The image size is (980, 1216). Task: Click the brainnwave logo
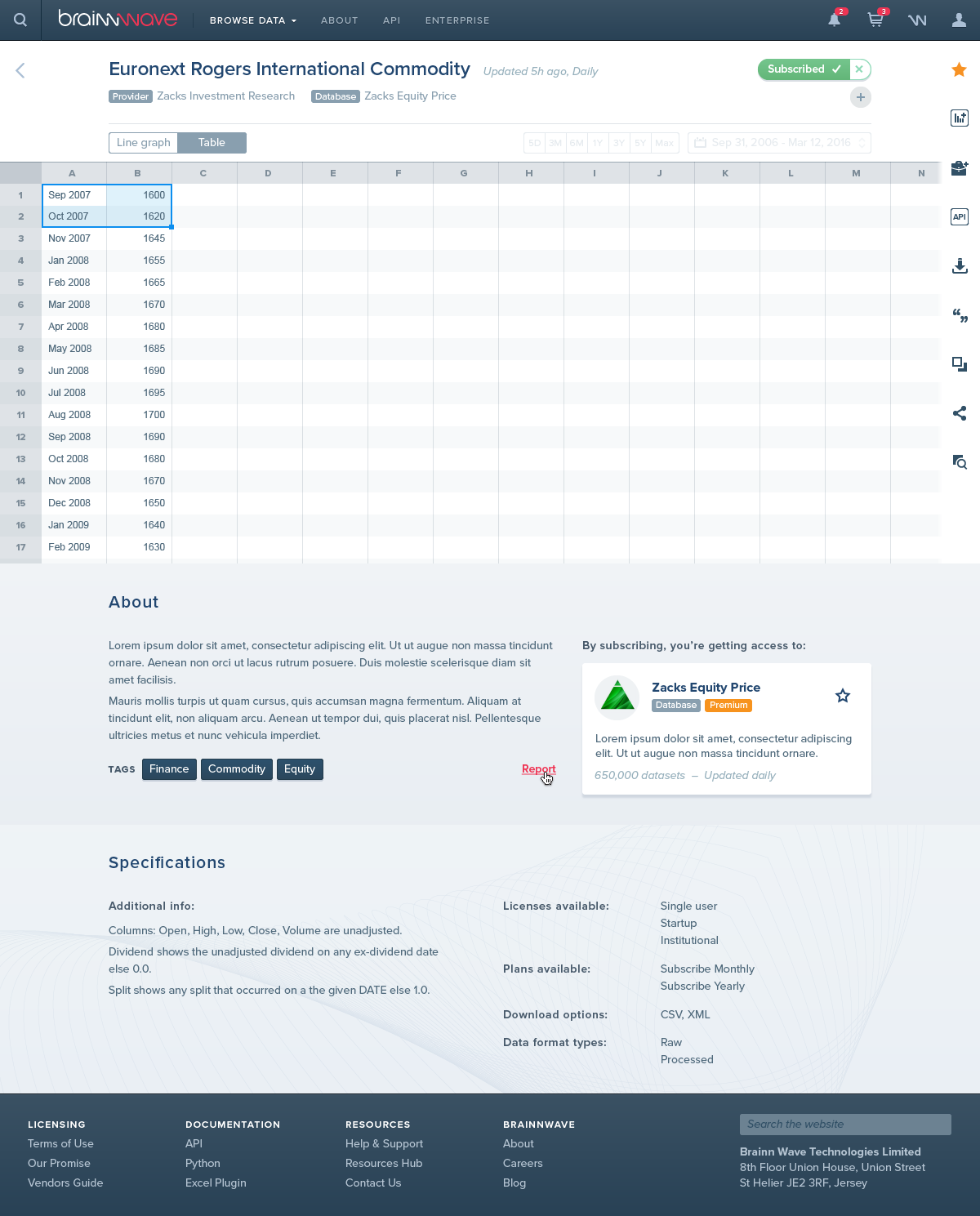tap(118, 19)
